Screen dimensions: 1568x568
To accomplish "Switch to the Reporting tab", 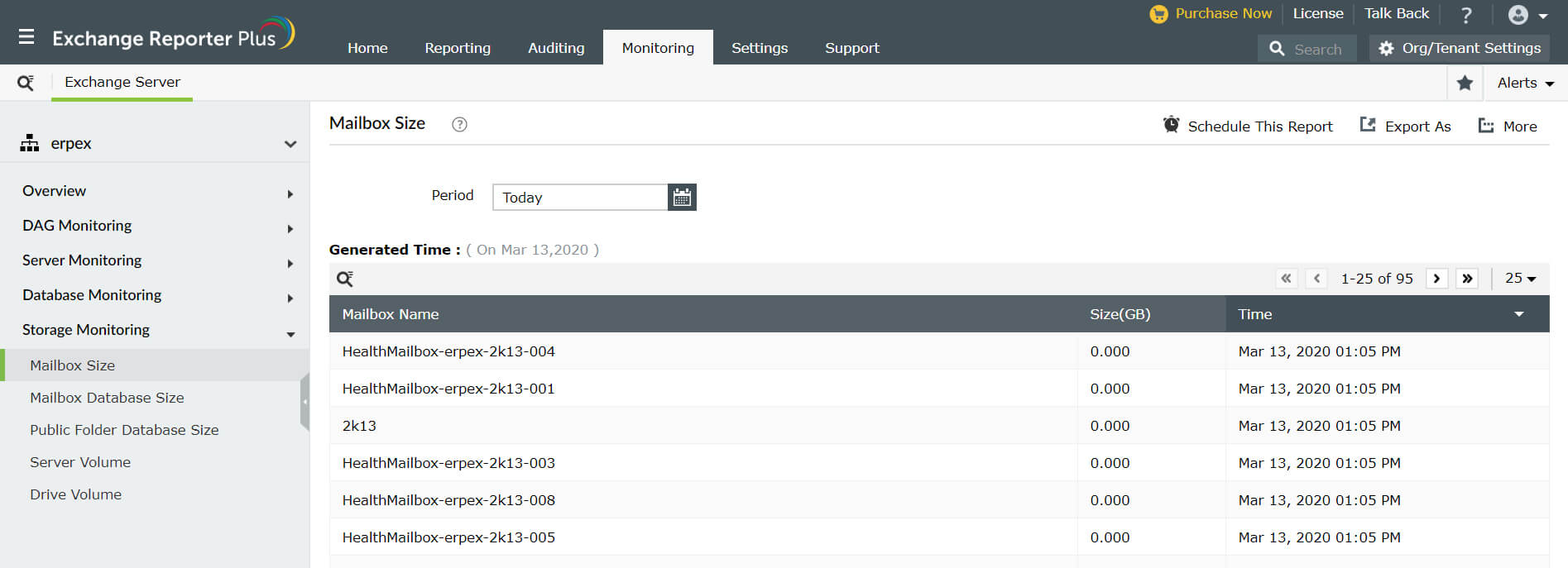I will click(458, 48).
